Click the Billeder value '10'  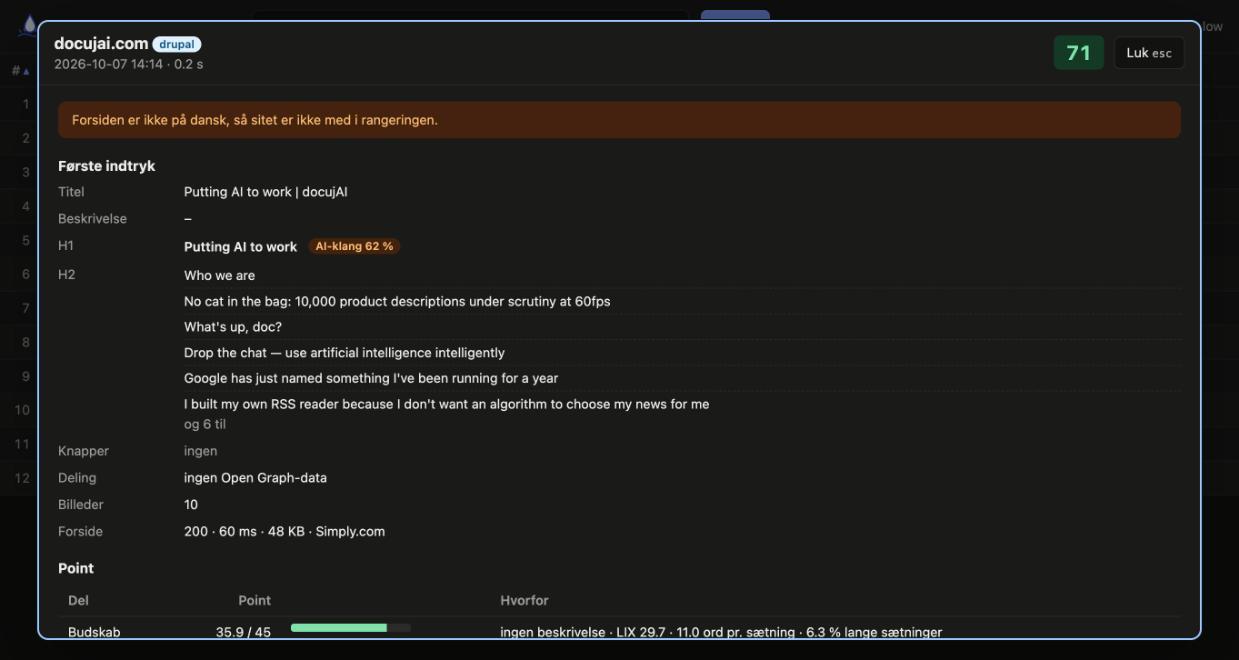pos(191,505)
